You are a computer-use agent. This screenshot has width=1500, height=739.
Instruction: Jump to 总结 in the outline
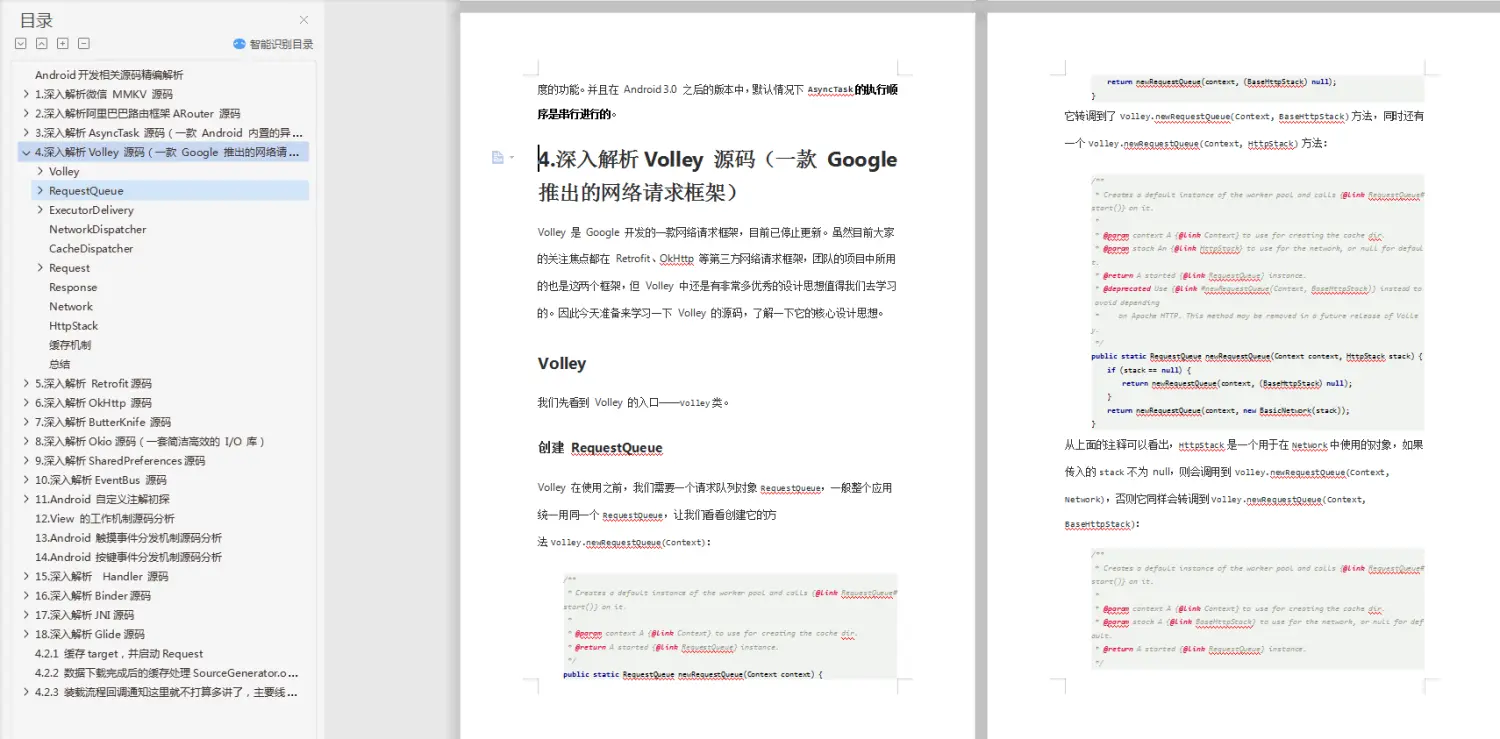coord(60,364)
